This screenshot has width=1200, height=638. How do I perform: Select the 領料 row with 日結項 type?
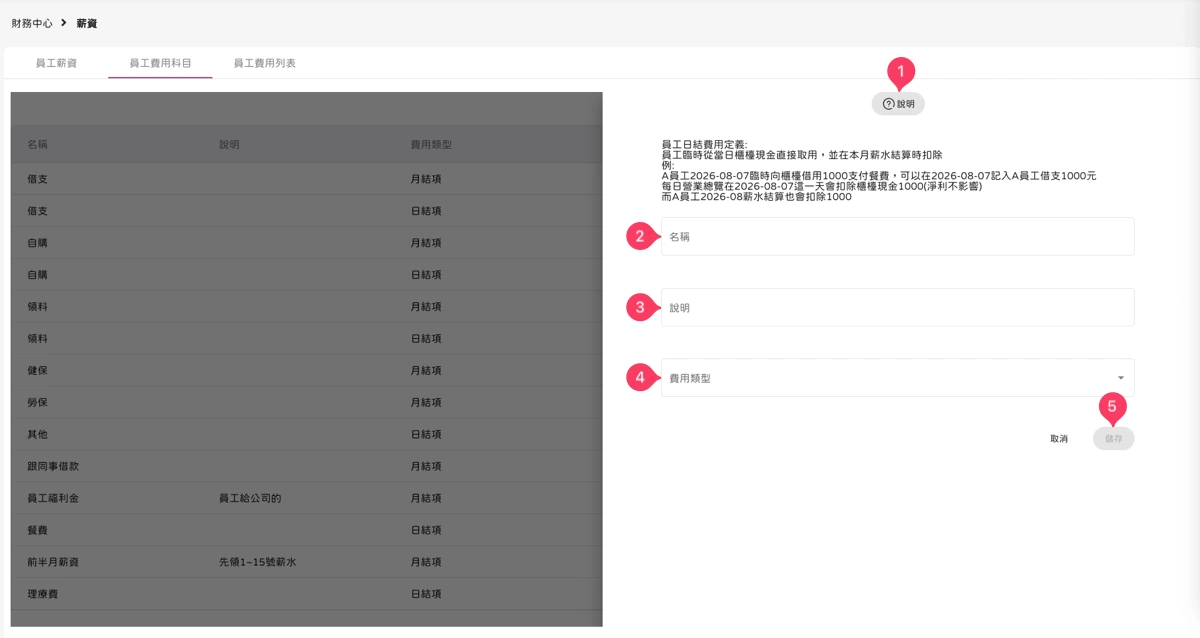[x=307, y=339]
